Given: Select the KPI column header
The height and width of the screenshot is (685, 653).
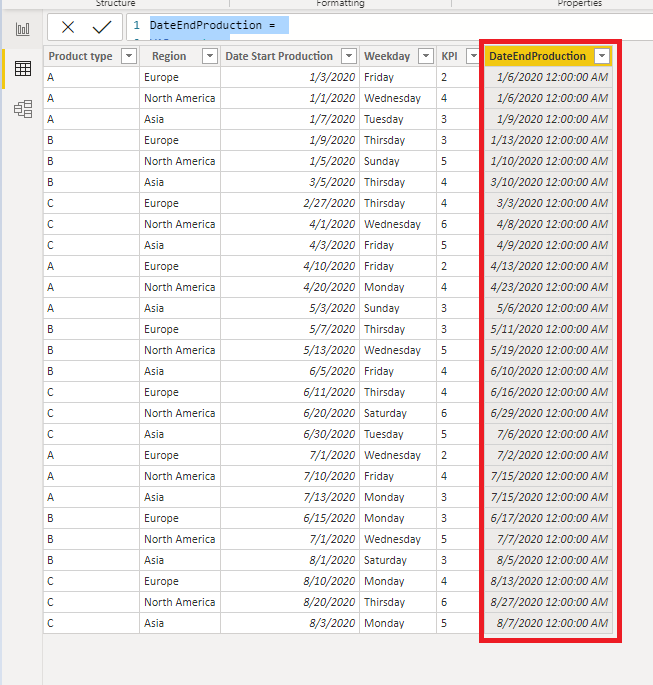Looking at the screenshot, I should pos(449,56).
